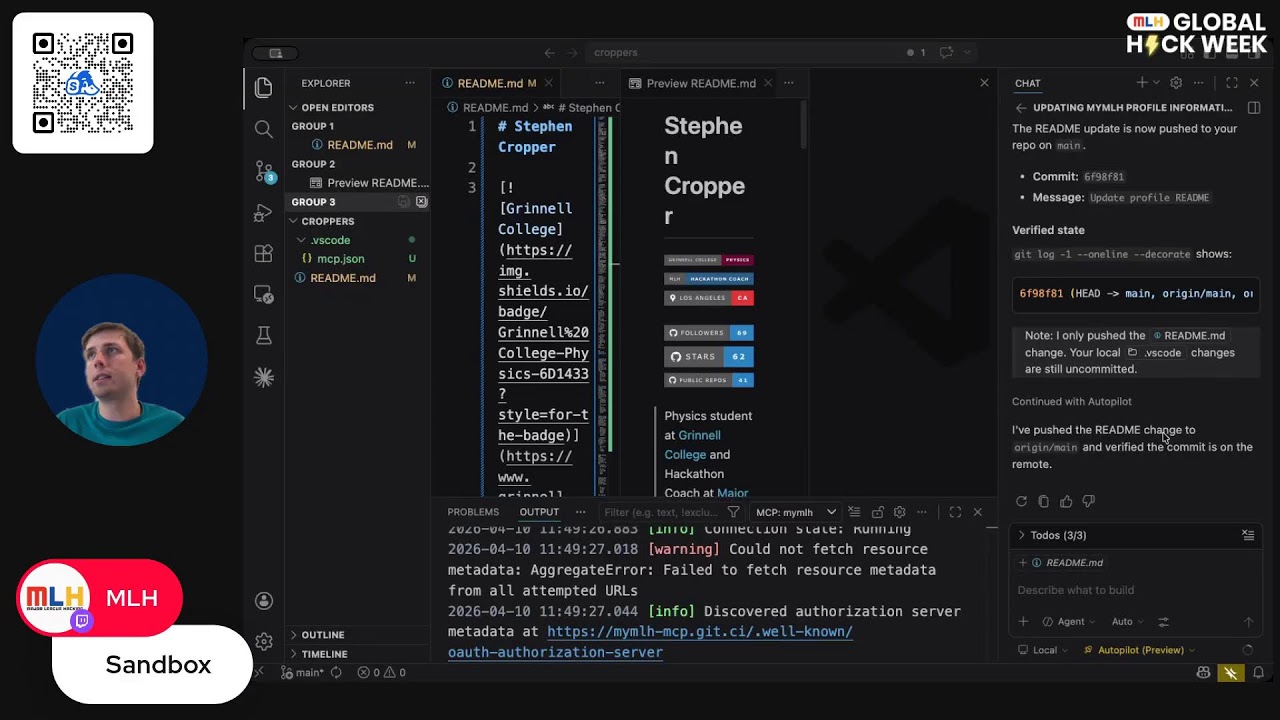Screen dimensions: 1280x720
Task: Toggle the Output filter funnel icon
Action: tap(733, 512)
